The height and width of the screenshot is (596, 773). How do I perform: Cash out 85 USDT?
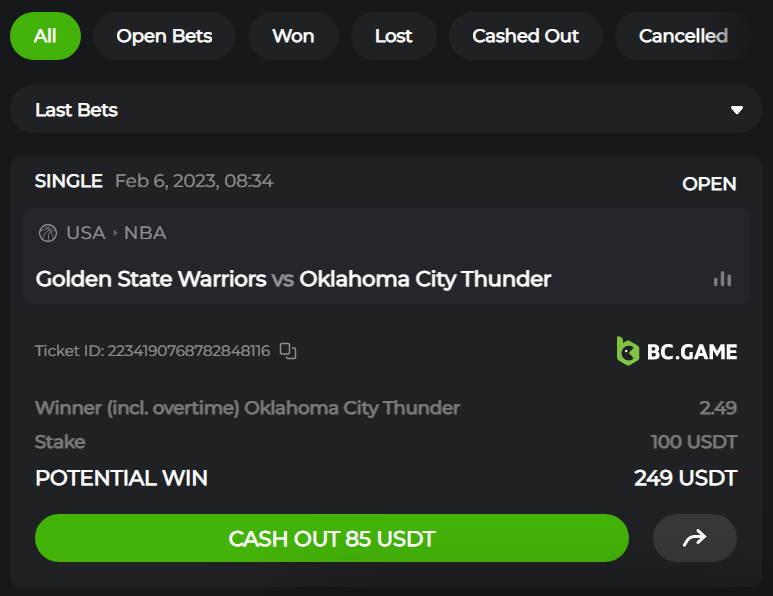pos(332,538)
